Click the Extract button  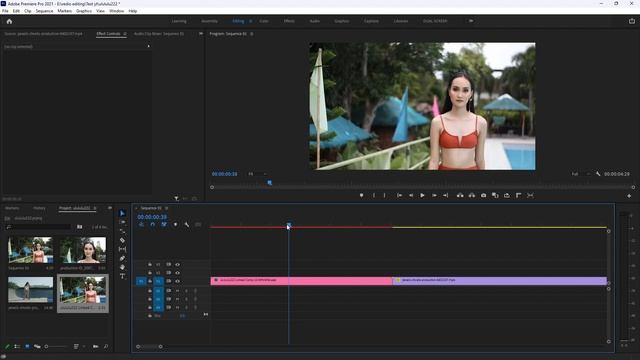(471, 196)
